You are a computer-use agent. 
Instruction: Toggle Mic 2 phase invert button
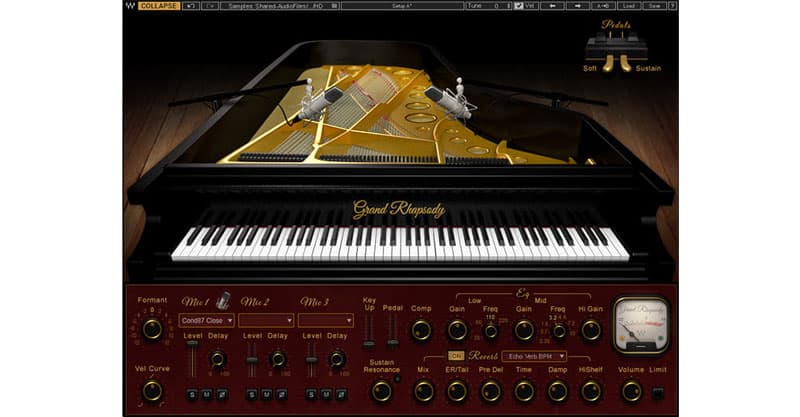tap(282, 395)
